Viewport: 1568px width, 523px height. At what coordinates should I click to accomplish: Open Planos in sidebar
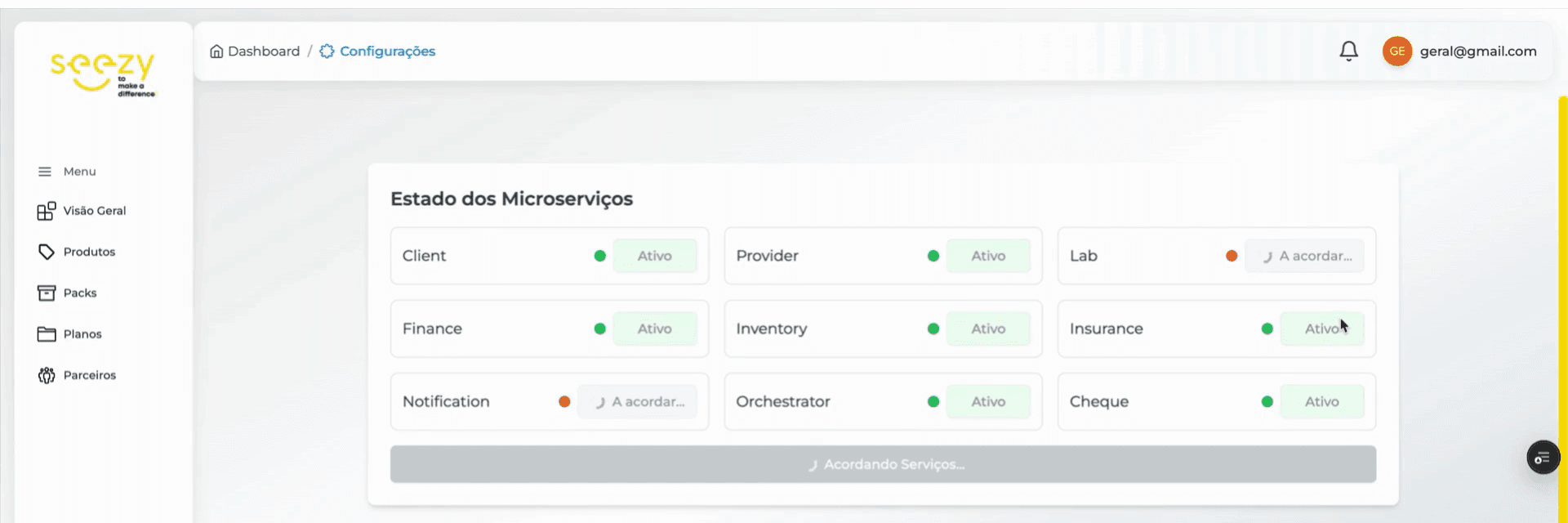[x=82, y=333]
